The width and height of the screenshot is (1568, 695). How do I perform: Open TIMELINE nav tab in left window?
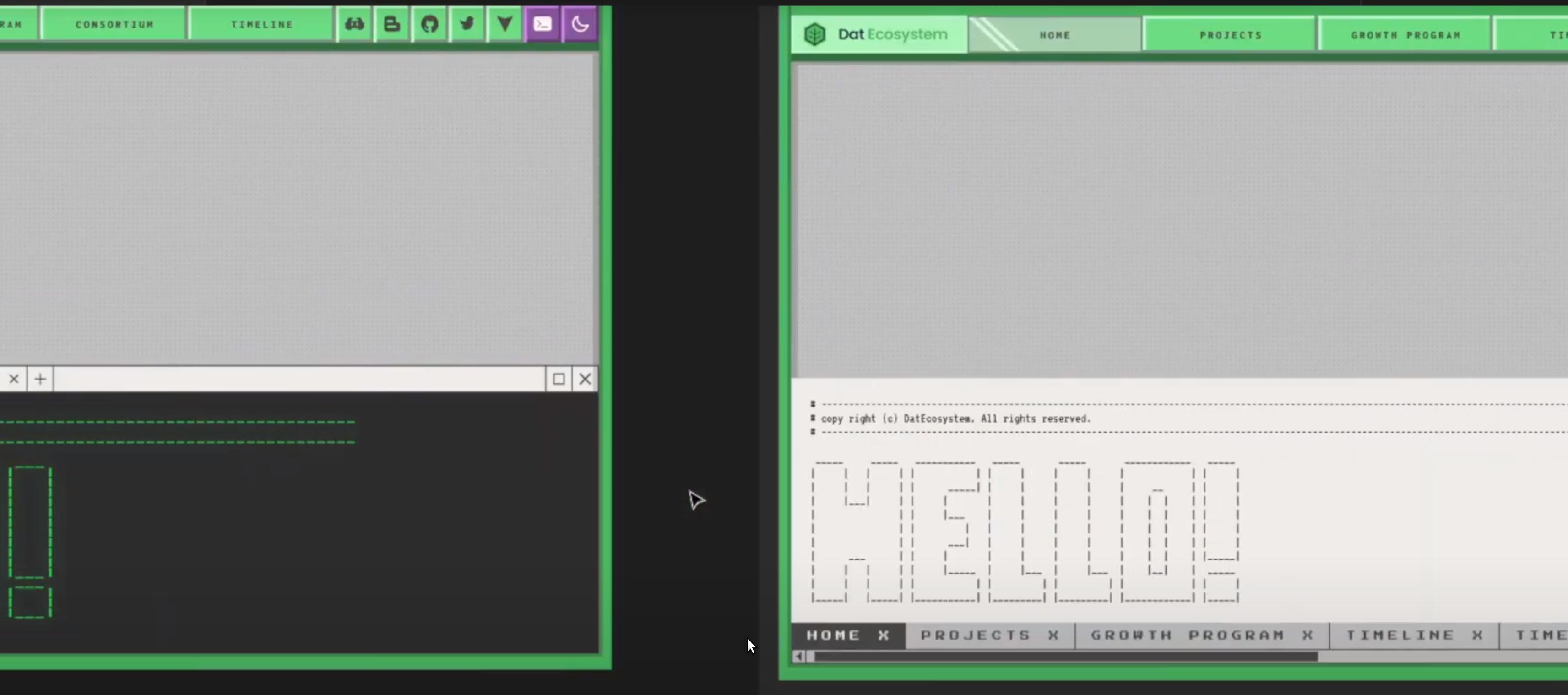[x=262, y=24]
